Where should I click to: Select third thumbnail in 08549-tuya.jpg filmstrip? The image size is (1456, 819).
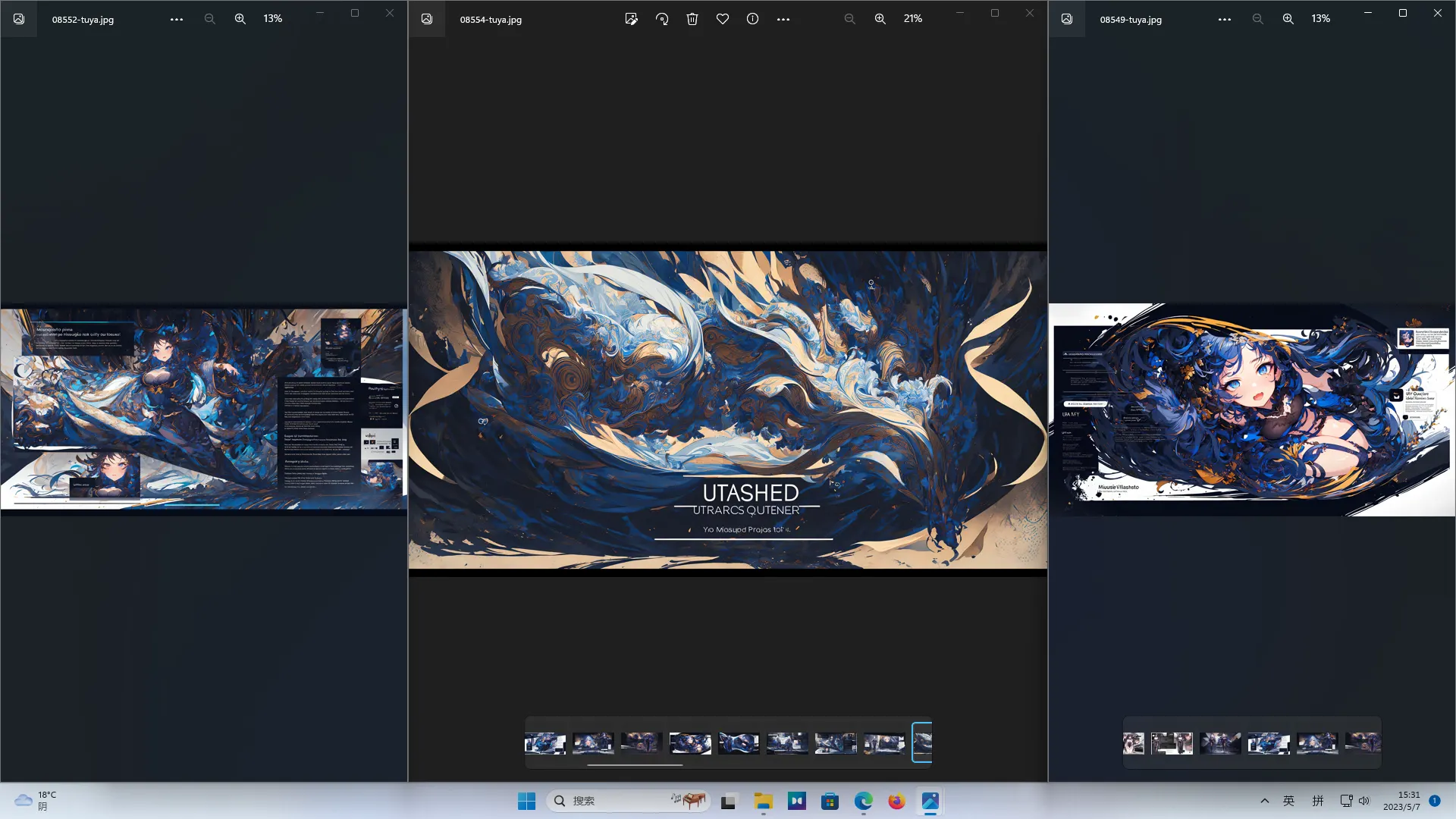click(x=1220, y=743)
